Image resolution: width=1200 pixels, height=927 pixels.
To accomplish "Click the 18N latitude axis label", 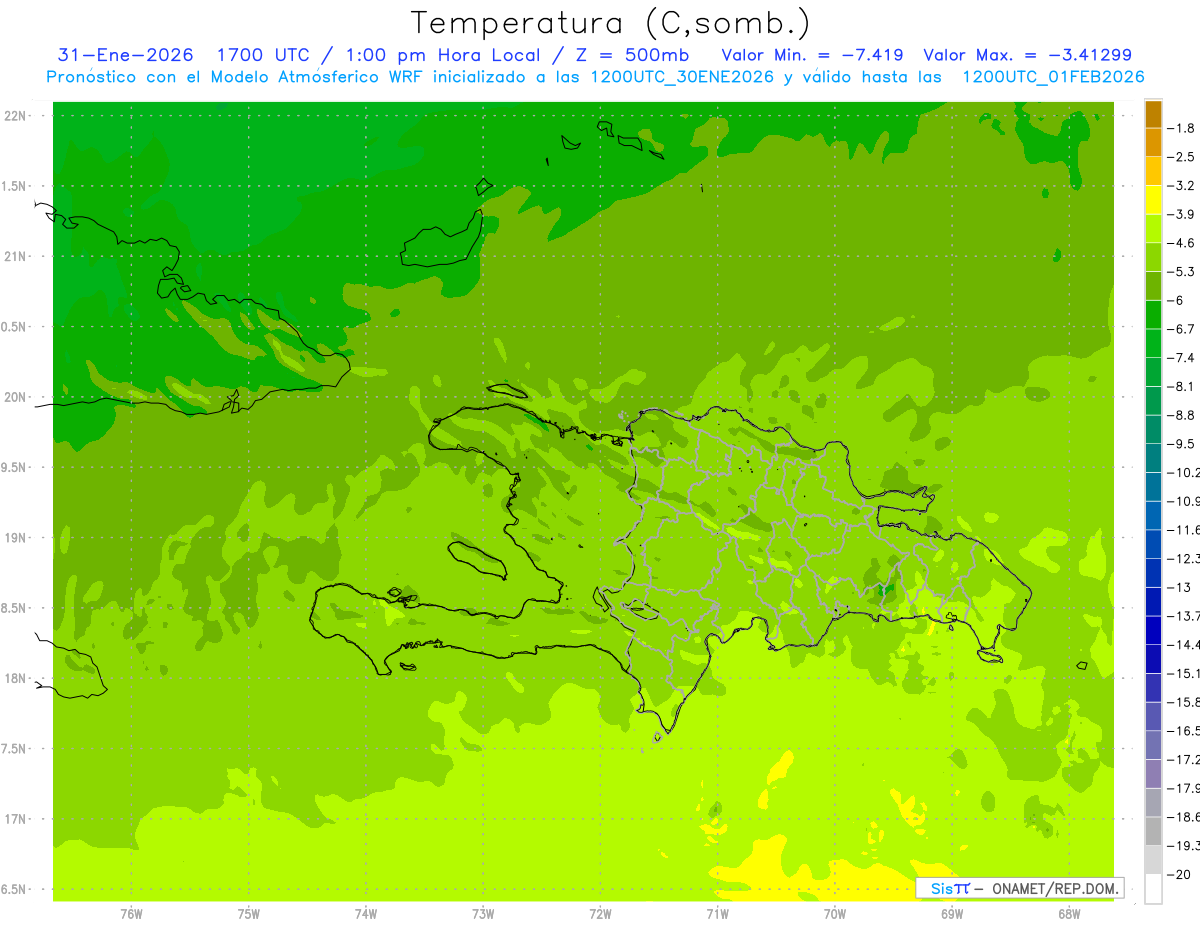I will tap(15, 678).
